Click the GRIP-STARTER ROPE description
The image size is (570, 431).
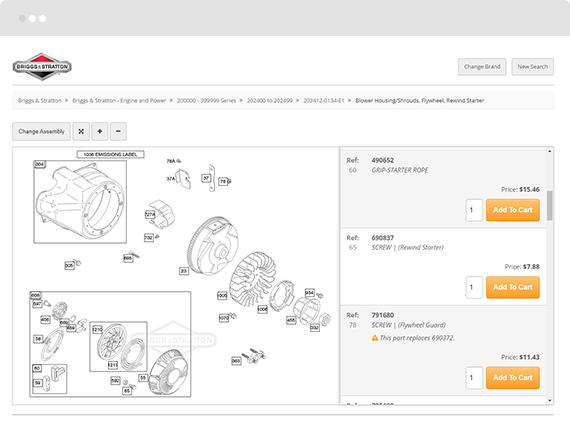(400, 170)
